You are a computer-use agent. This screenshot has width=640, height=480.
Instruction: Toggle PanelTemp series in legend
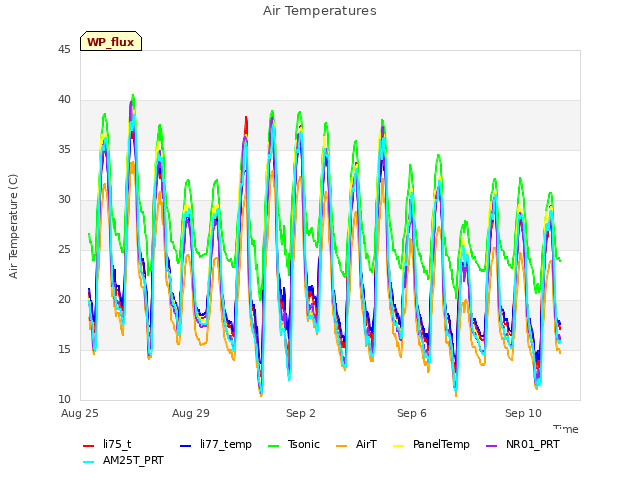431,444
